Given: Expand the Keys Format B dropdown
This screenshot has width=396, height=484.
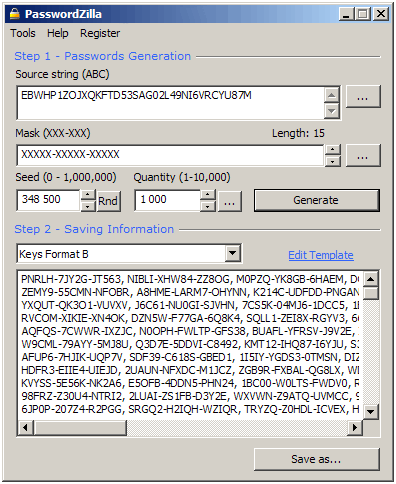Looking at the screenshot, I should (233, 253).
